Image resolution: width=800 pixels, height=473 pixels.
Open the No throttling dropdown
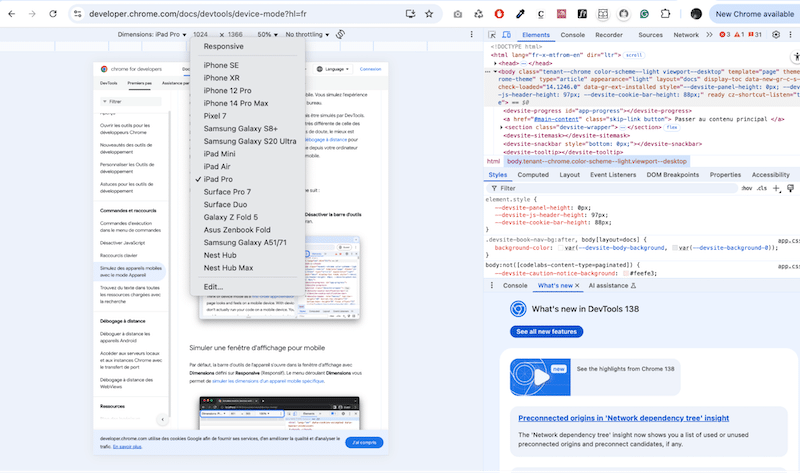coord(307,34)
